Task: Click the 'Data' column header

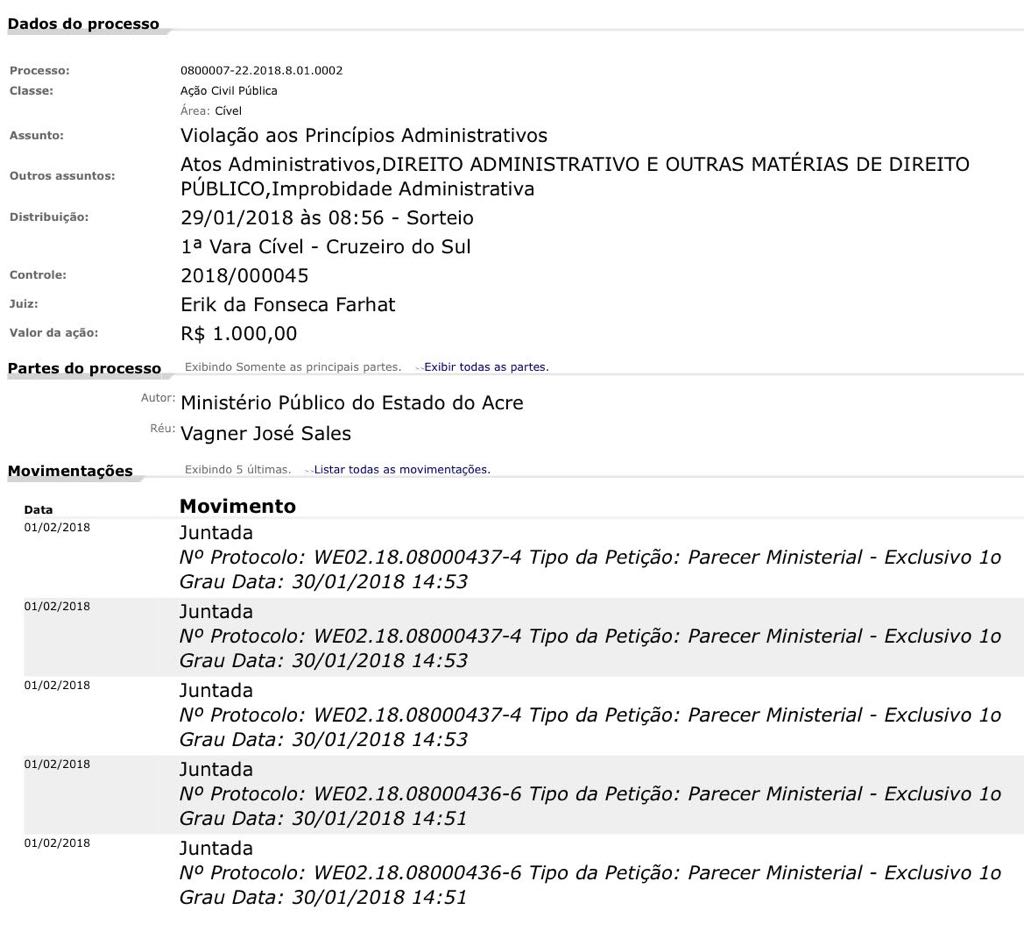Action: 38,509
